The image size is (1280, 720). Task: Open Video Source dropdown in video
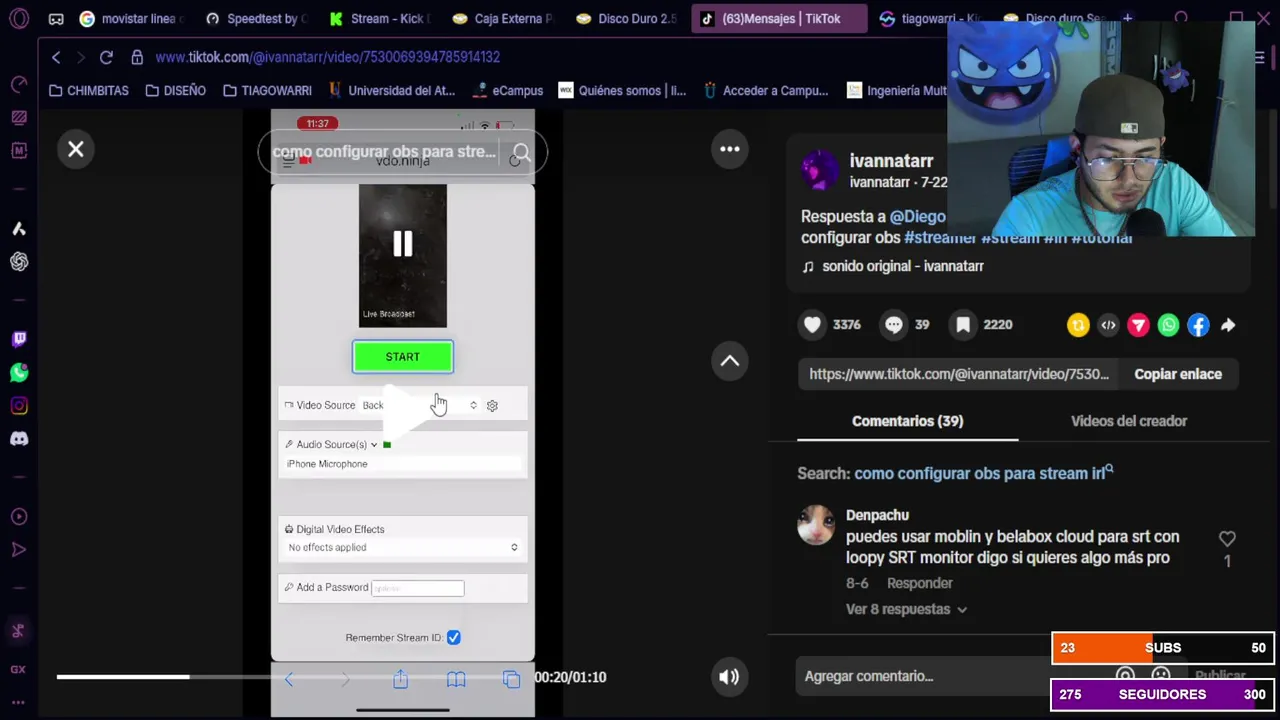pos(419,405)
